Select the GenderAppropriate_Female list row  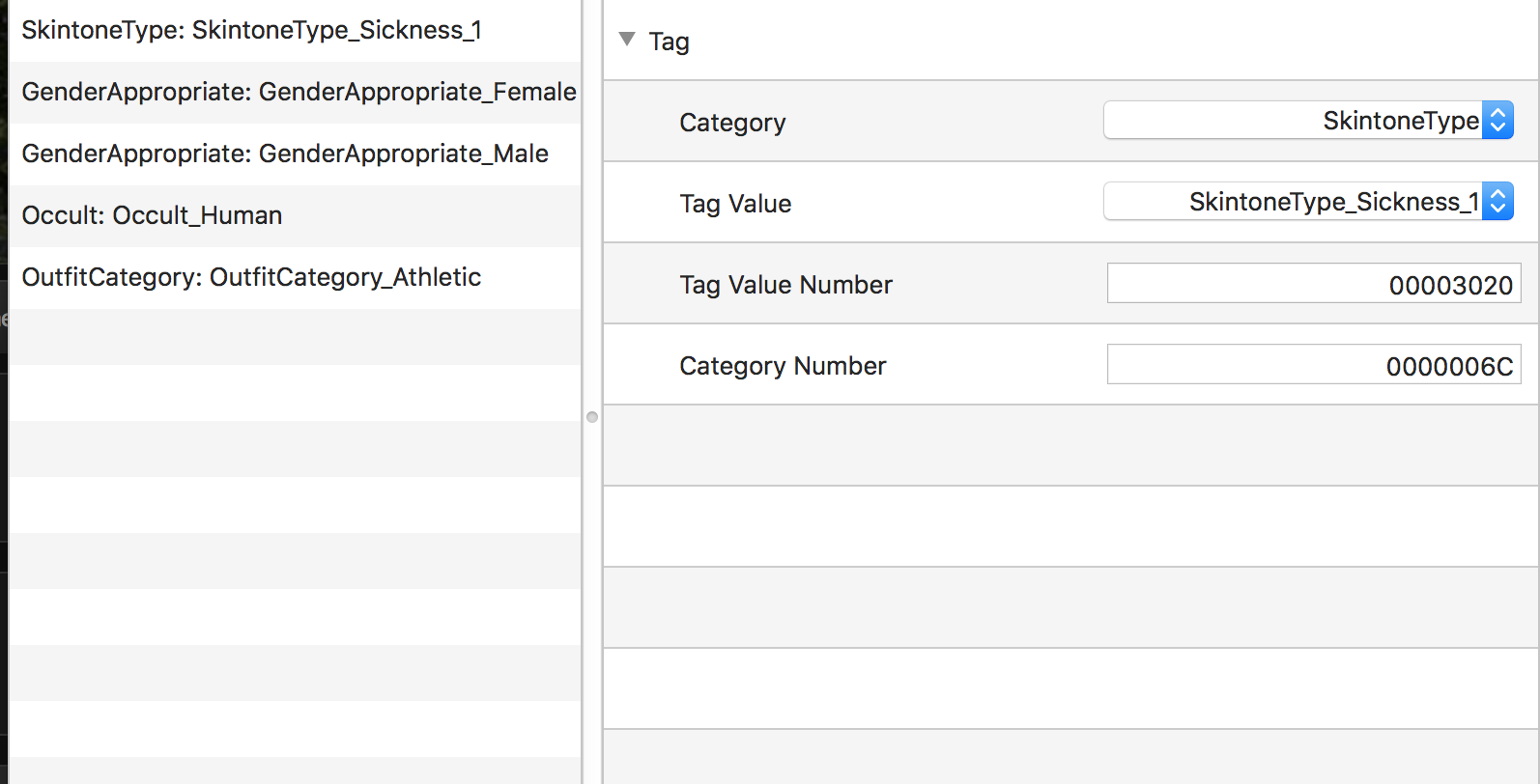(295, 93)
